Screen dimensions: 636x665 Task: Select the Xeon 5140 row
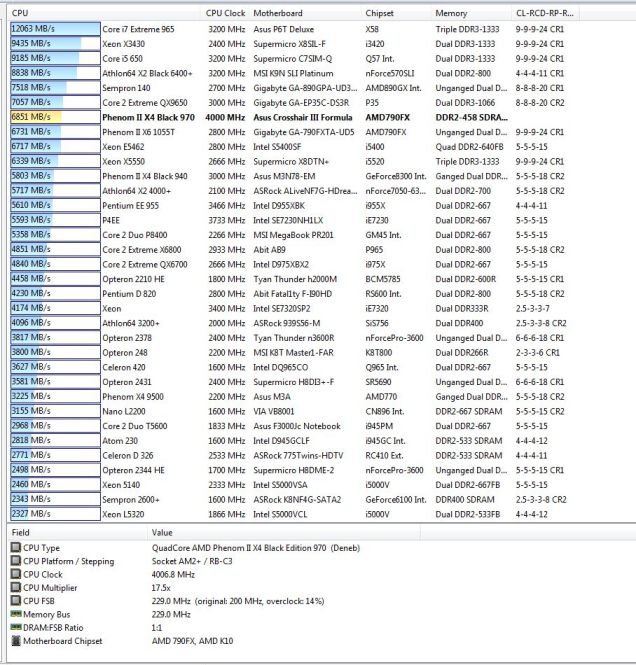point(295,485)
